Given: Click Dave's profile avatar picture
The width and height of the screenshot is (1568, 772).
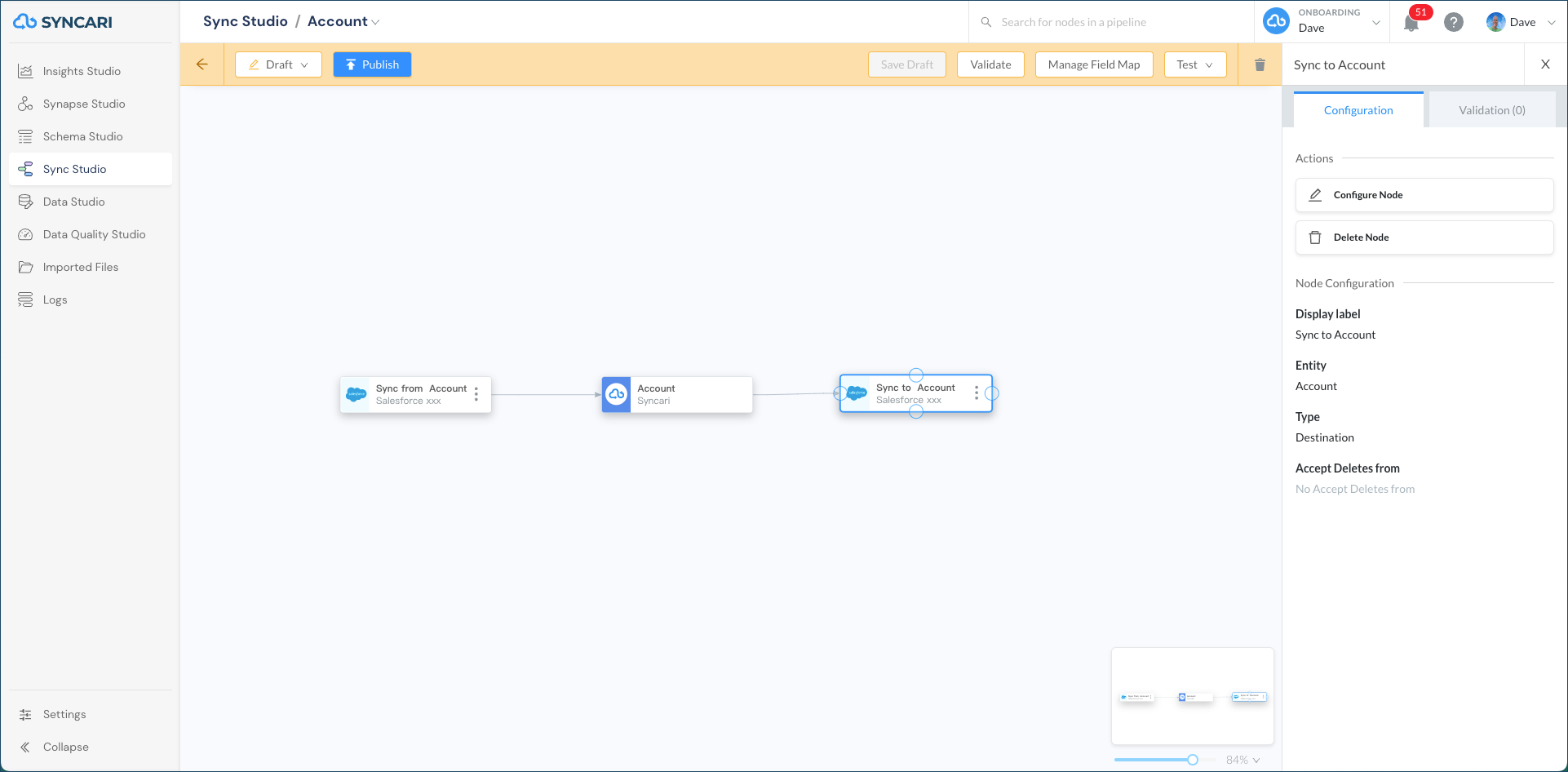Looking at the screenshot, I should pos(1495,22).
